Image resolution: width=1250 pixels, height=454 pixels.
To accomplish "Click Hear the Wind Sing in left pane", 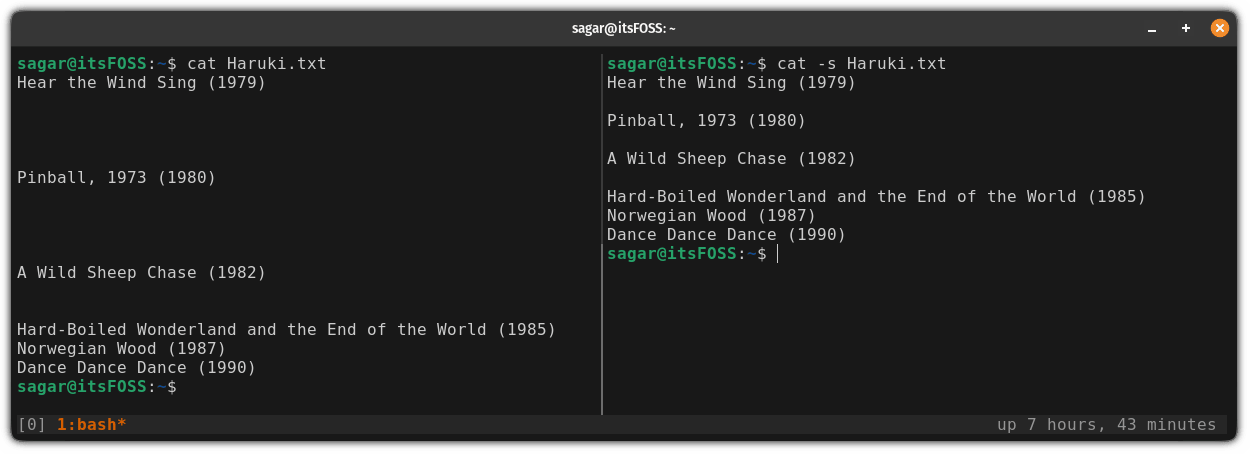I will tap(141, 83).
